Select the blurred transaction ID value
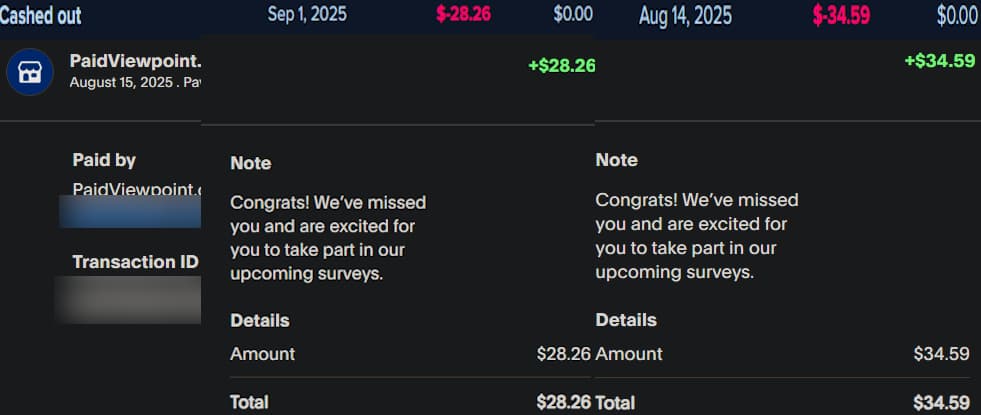The image size is (981, 415). pos(127,299)
